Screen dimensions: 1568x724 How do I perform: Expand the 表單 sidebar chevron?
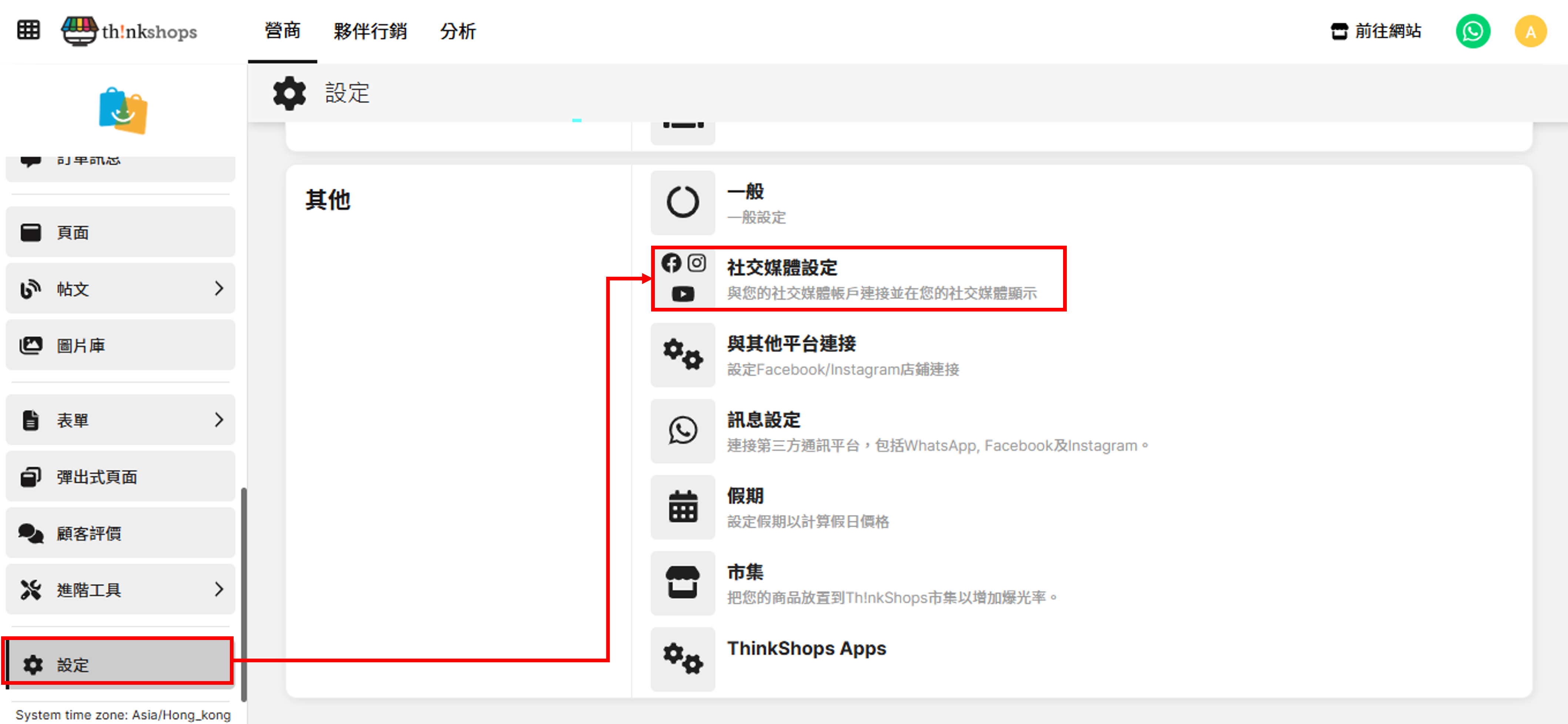click(219, 420)
